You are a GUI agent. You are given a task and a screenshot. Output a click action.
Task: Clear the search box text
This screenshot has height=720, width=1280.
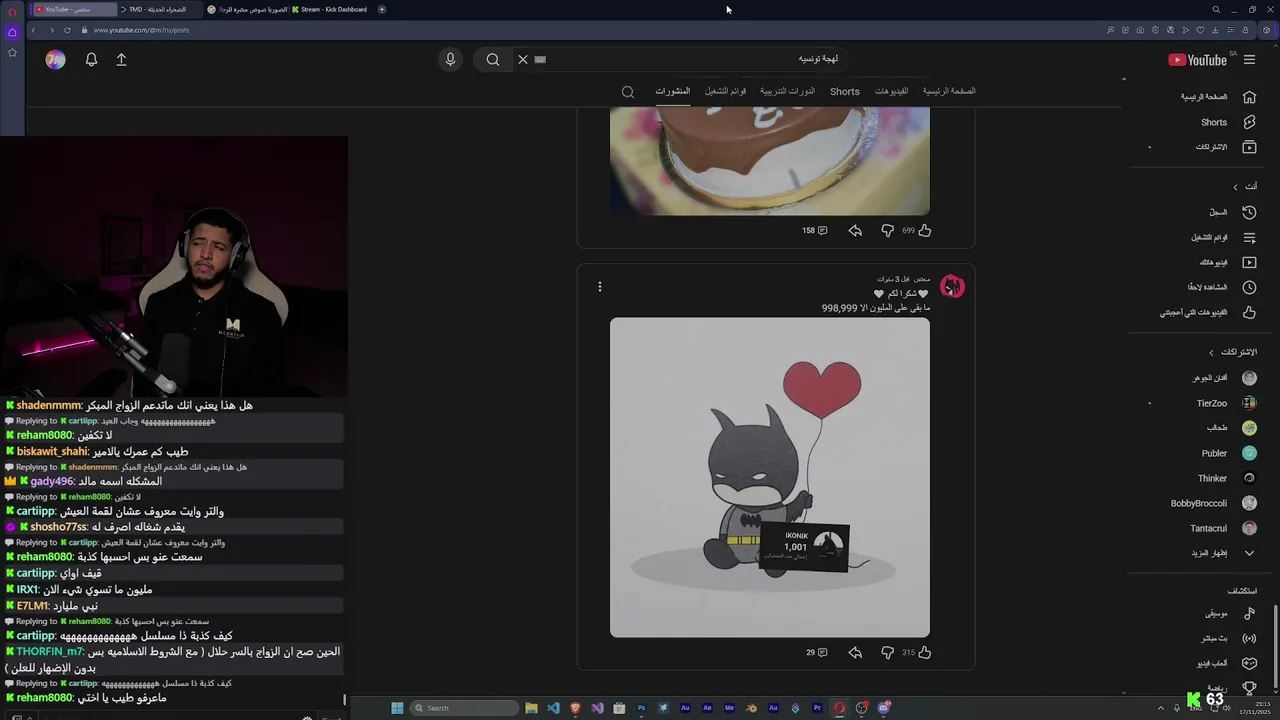pos(522,60)
